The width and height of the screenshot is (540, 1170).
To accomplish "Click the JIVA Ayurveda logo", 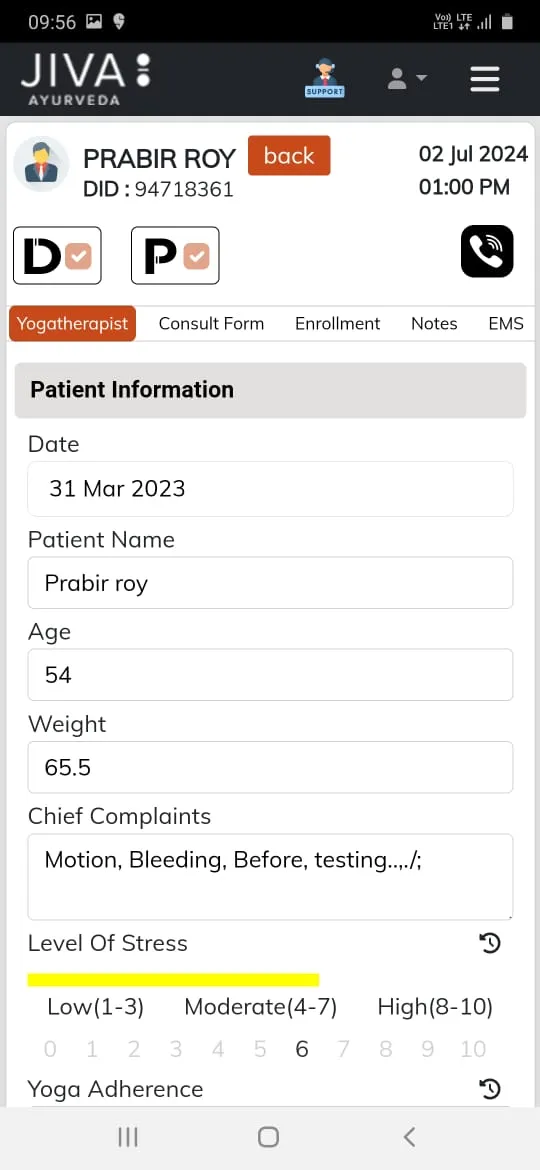I will pyautogui.click(x=86, y=79).
